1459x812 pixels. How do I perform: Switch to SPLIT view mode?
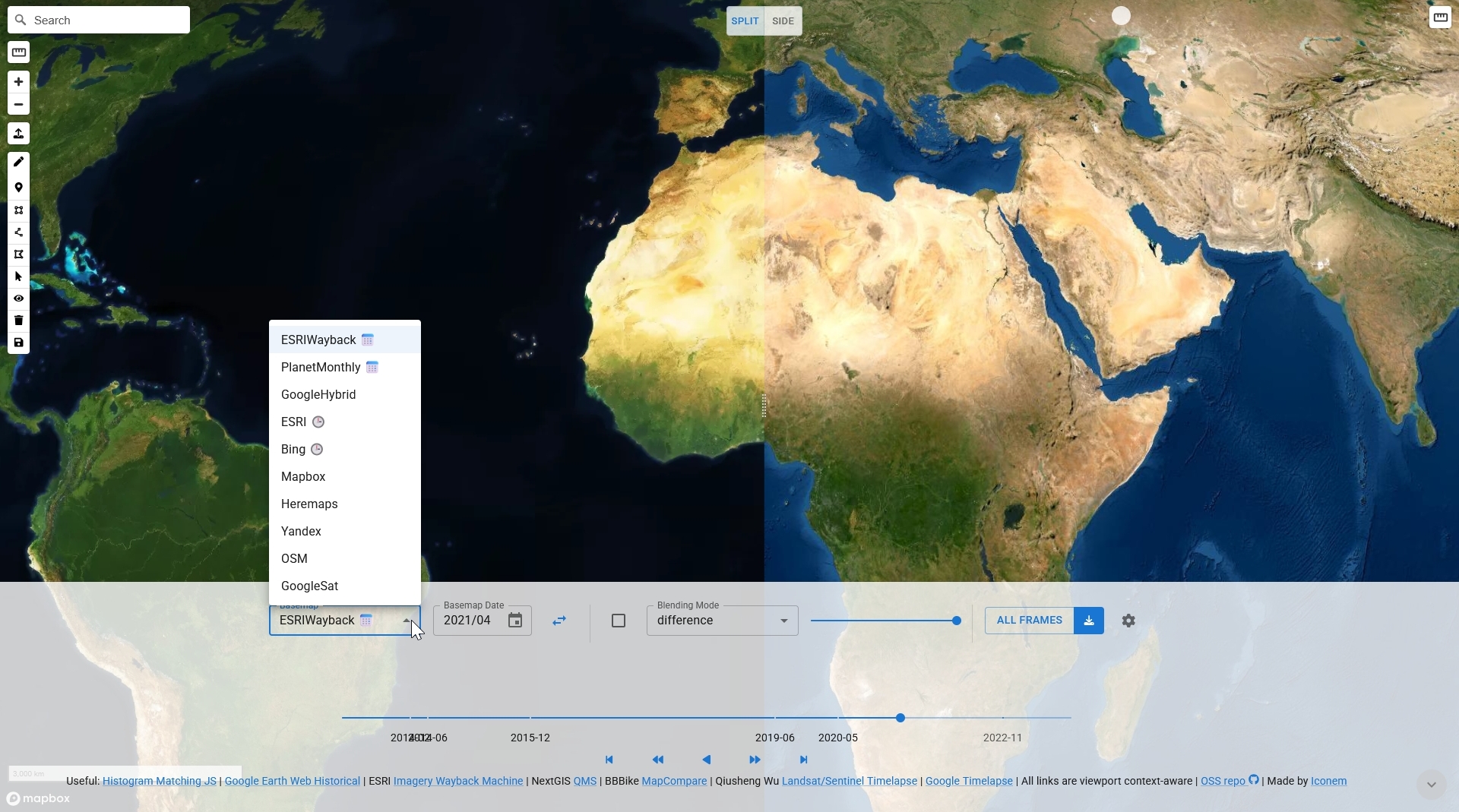(745, 21)
